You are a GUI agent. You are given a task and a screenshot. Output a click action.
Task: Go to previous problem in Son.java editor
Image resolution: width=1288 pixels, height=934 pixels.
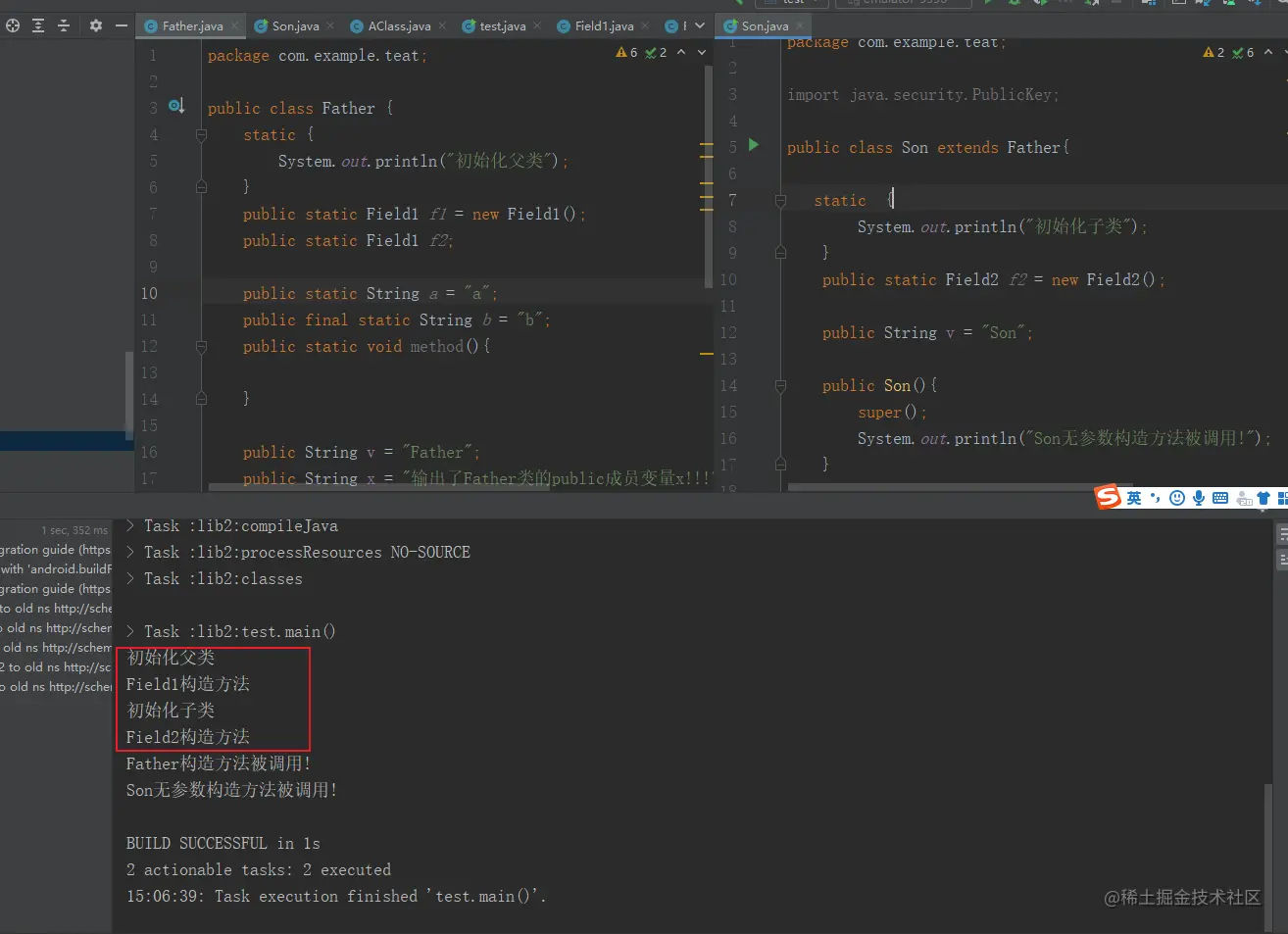click(x=1268, y=52)
